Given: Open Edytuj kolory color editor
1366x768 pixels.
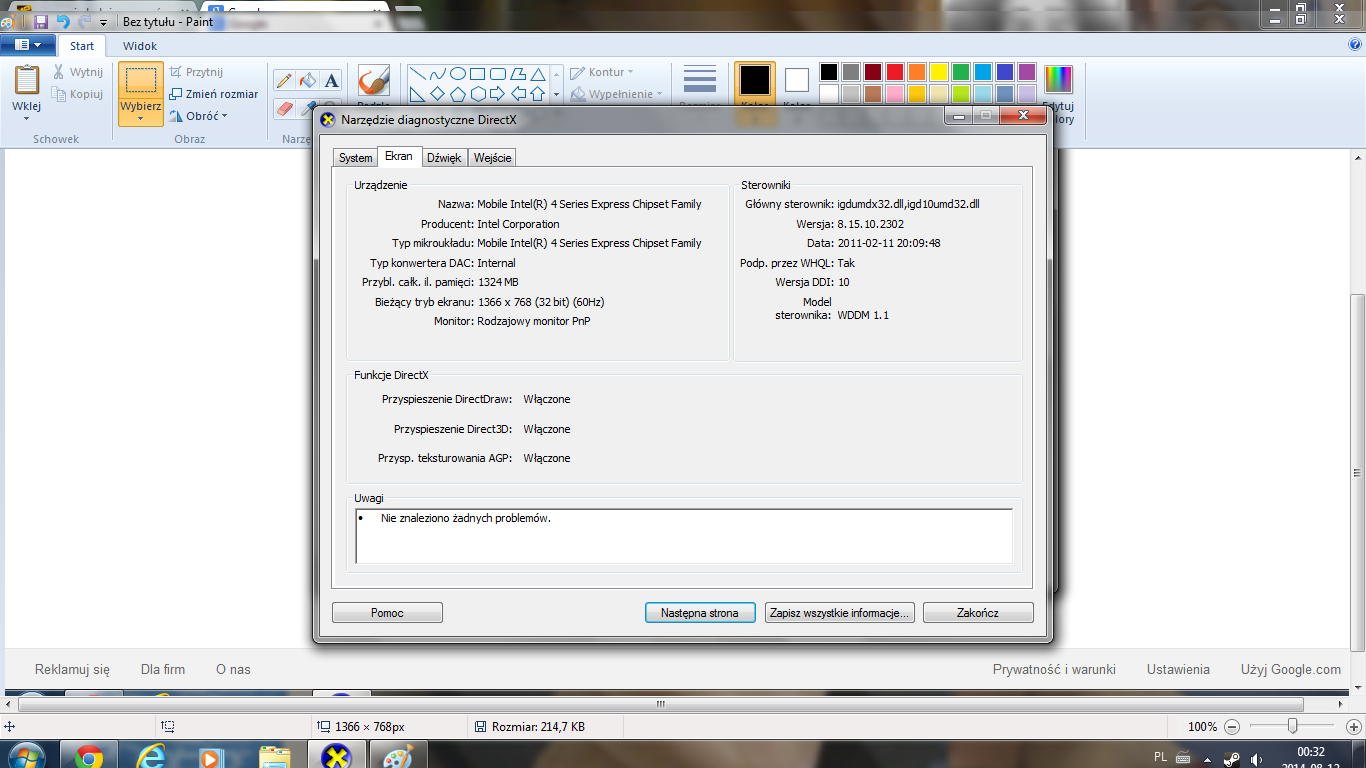Looking at the screenshot, I should coord(1058,95).
